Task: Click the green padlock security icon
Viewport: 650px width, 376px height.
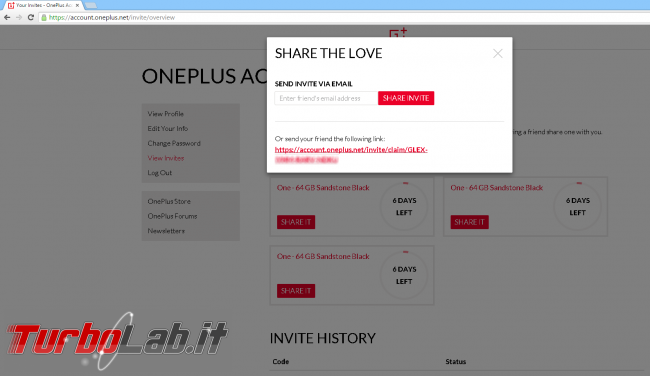Action: coord(44,17)
